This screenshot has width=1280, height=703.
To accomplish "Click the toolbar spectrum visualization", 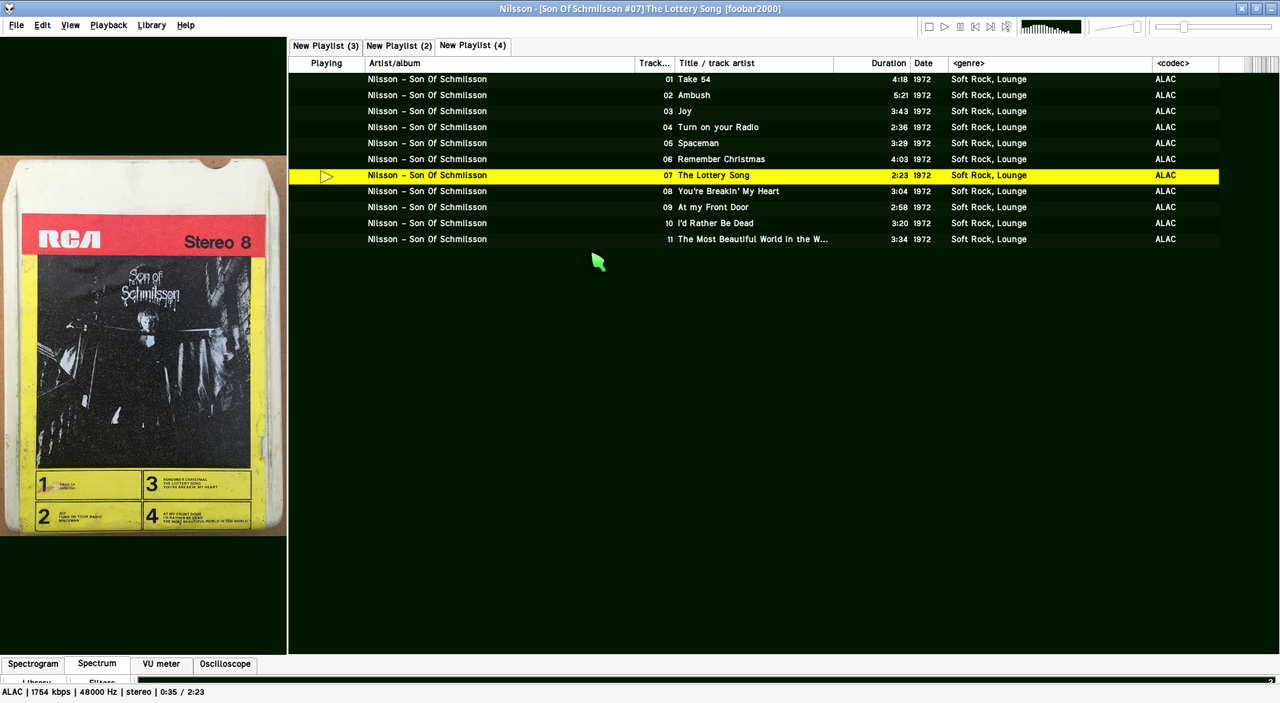I will click(1051, 27).
